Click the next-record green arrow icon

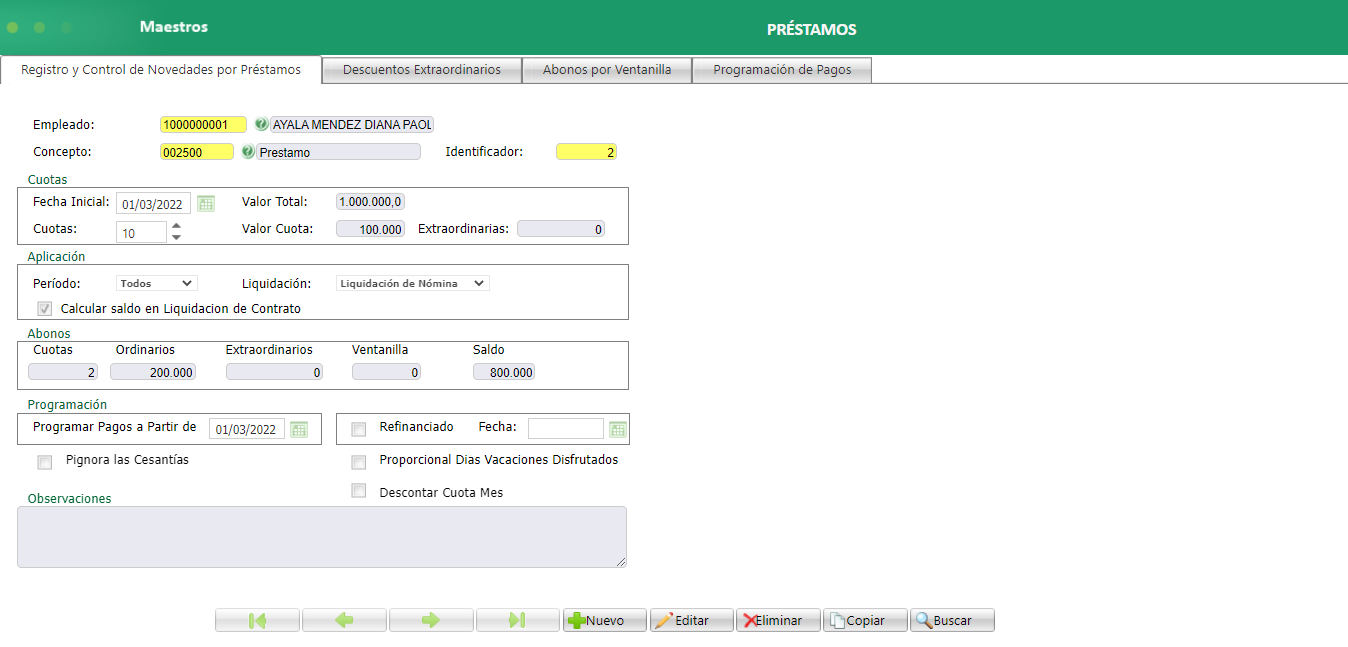click(431, 619)
